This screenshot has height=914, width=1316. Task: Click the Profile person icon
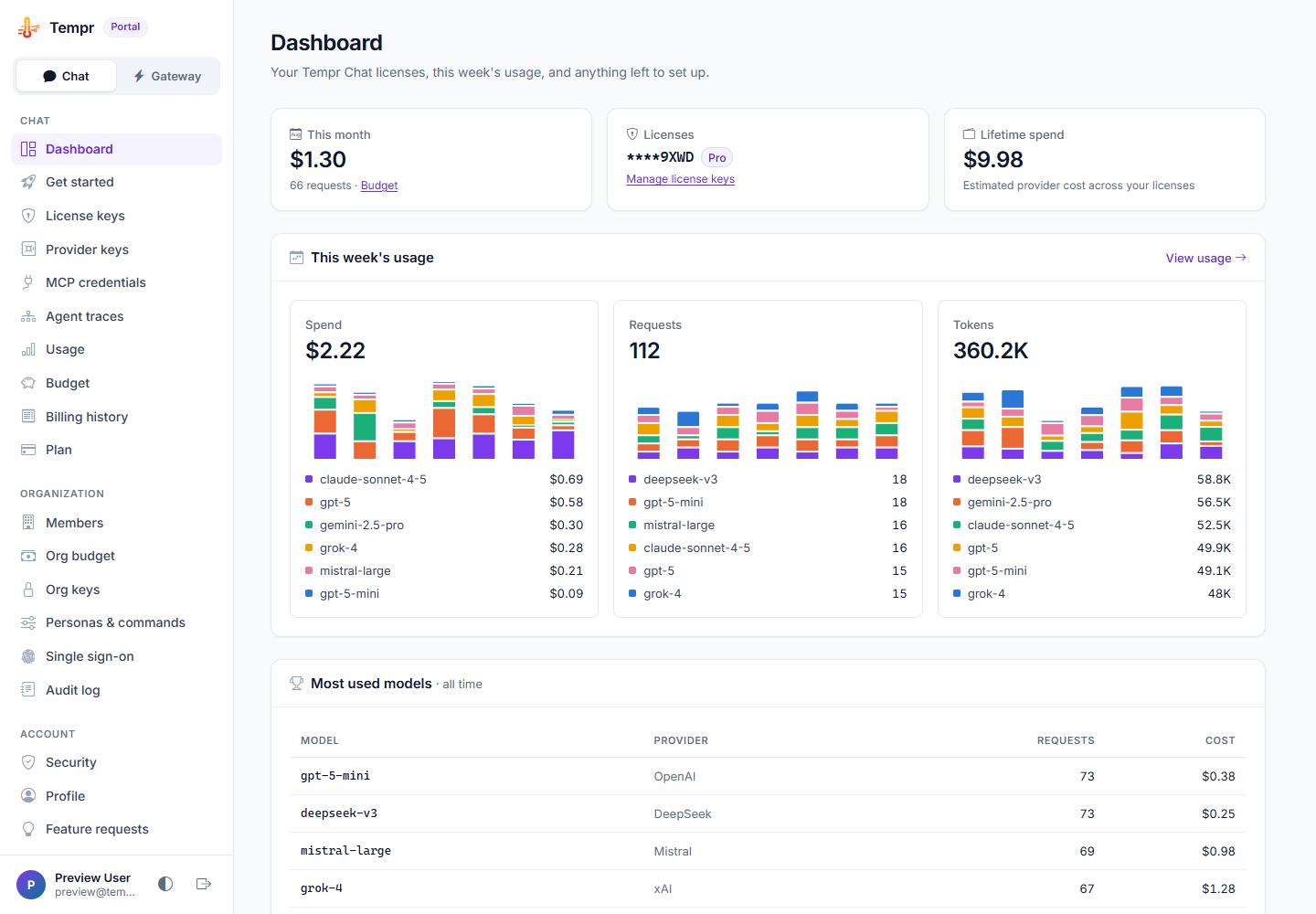(28, 796)
